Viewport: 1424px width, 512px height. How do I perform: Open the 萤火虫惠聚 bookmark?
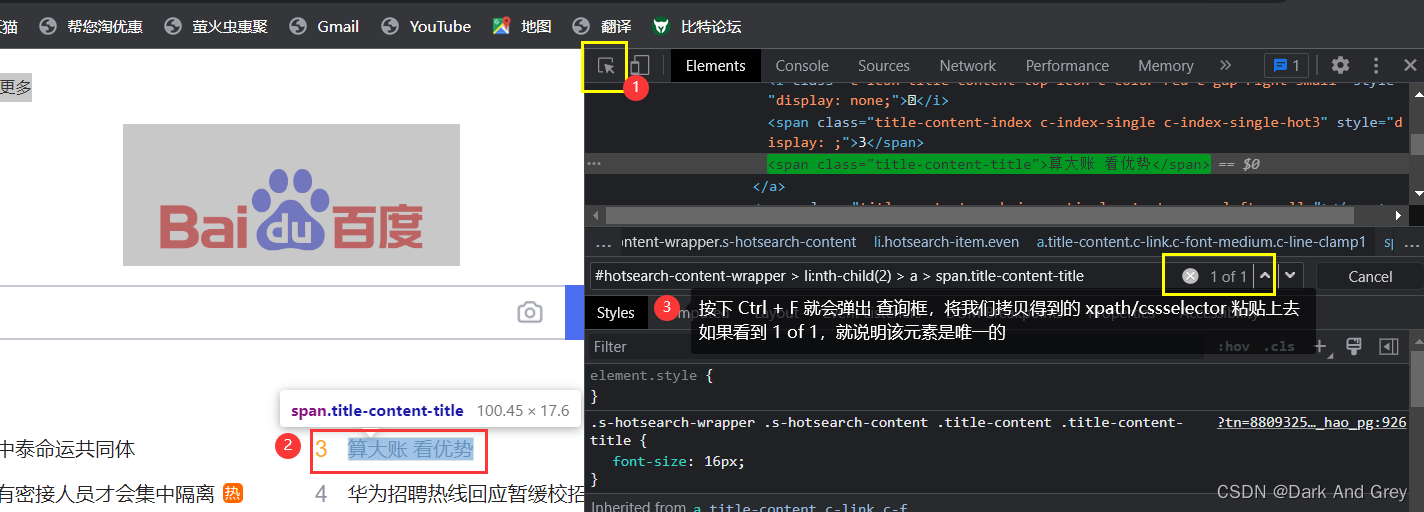[x=216, y=26]
